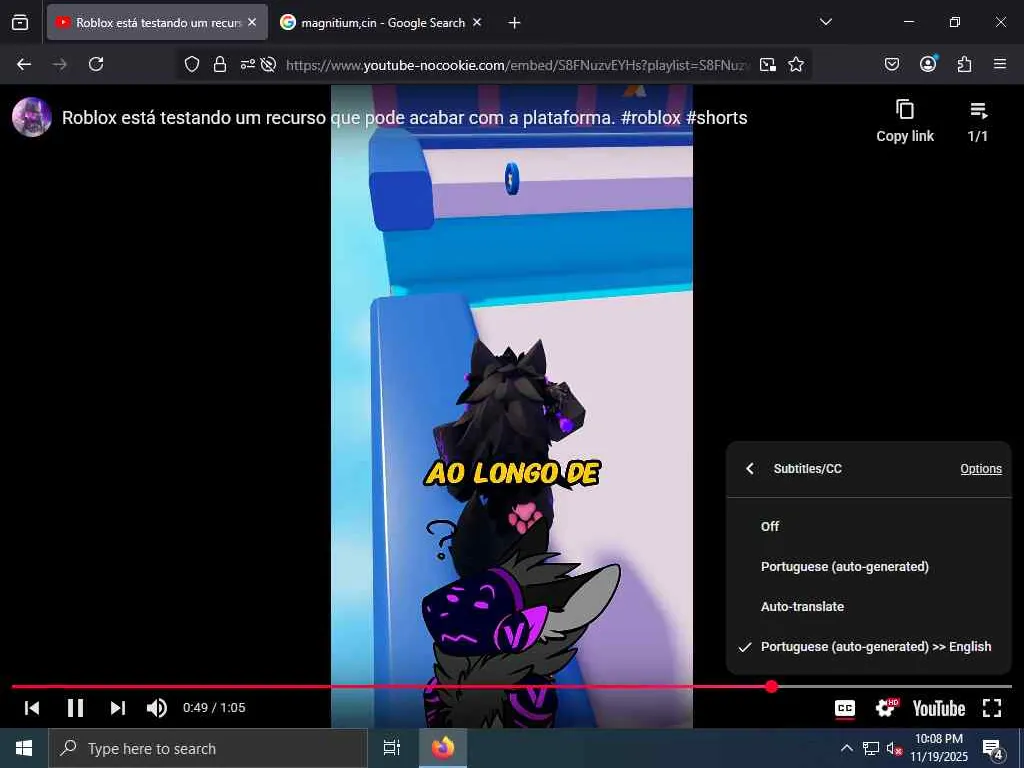Click the taskbar search box
The width and height of the screenshot is (1024, 768).
point(208,748)
